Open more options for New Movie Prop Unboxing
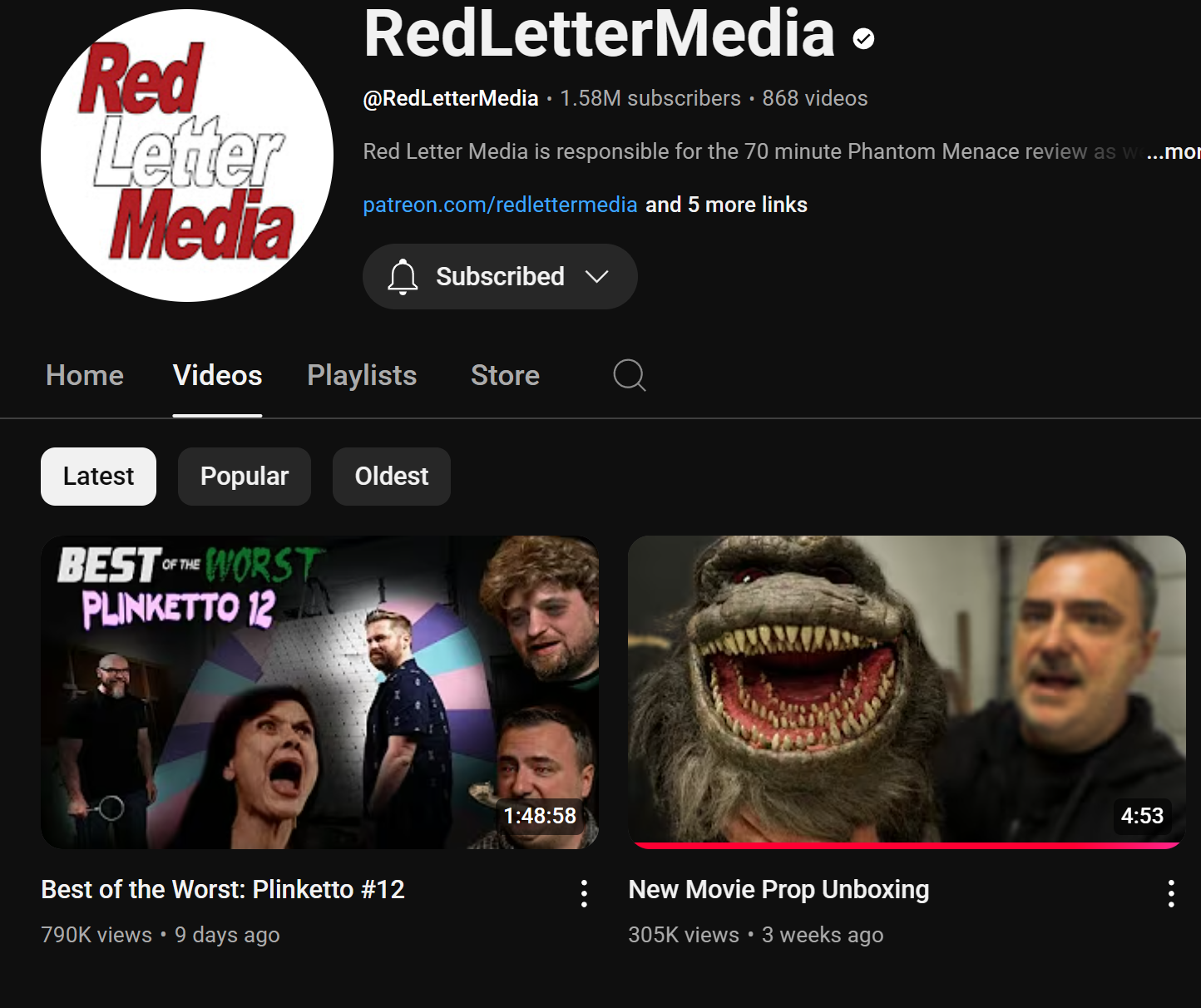This screenshot has width=1201, height=1008. 1171,893
